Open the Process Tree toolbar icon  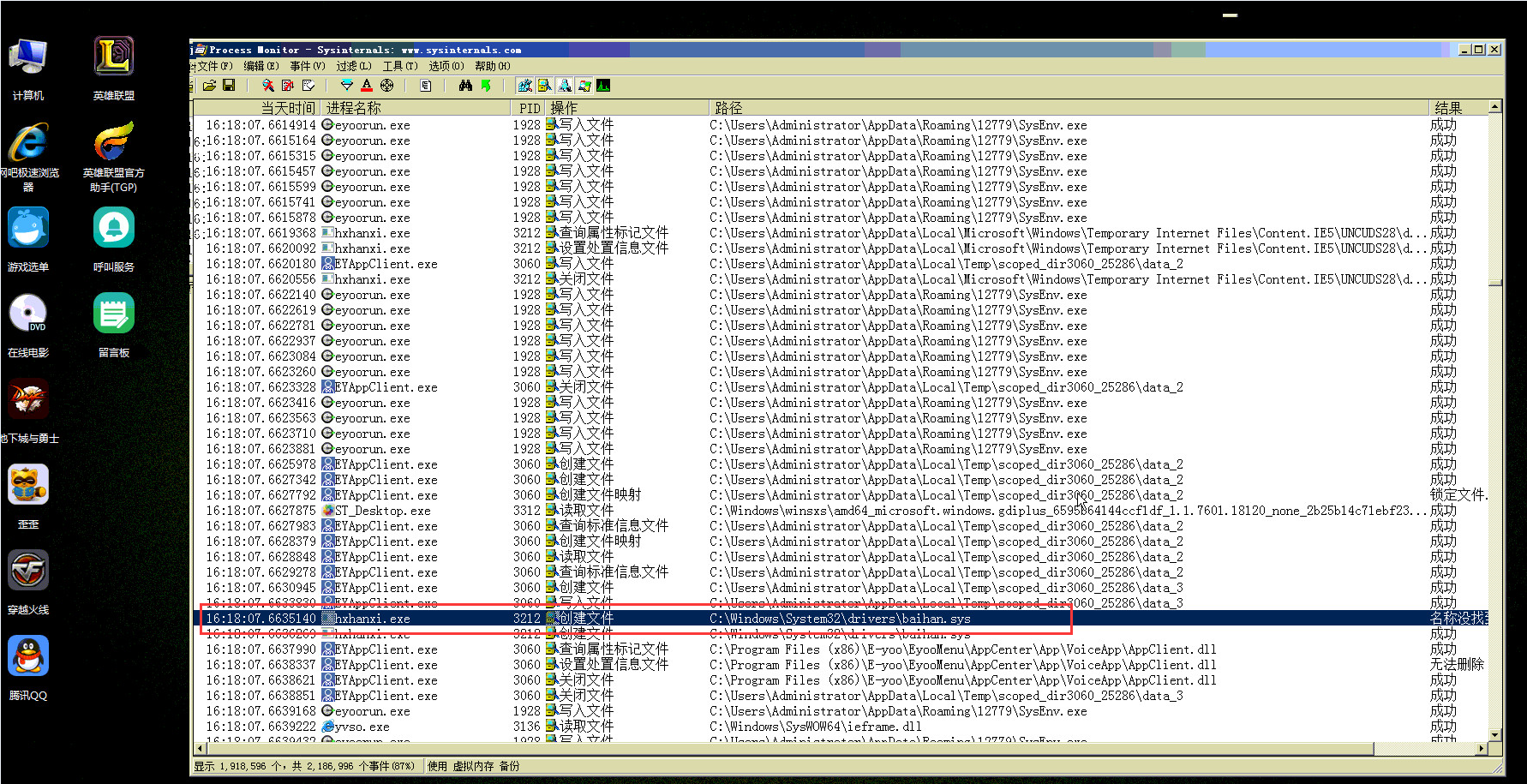click(x=426, y=86)
